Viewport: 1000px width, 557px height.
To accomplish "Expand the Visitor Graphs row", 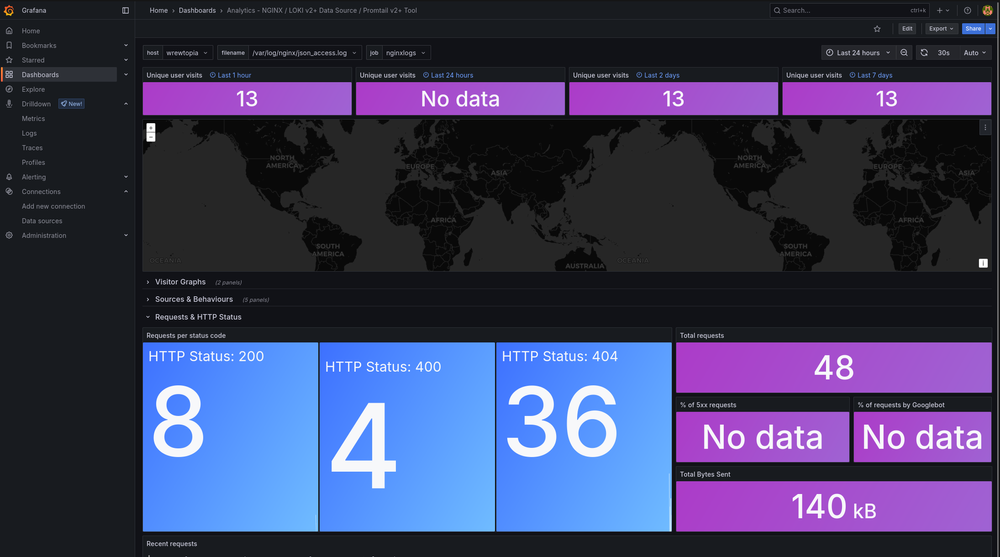I will [x=180, y=282].
